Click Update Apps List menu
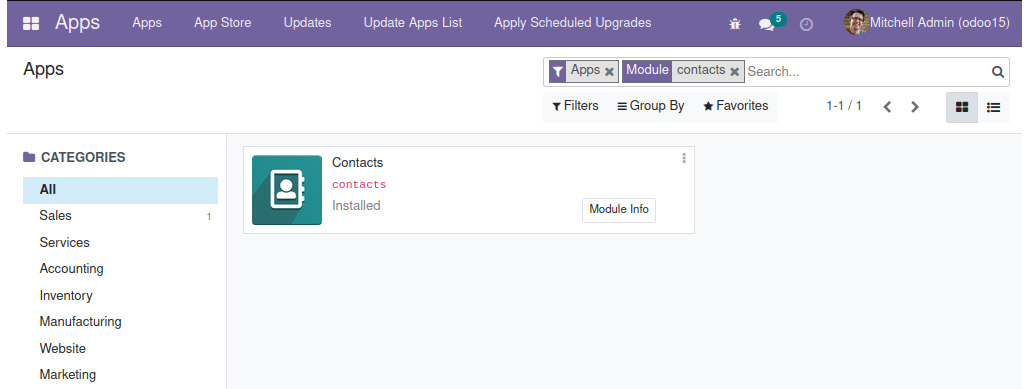Viewport: 1029px width, 389px height. [x=413, y=23]
